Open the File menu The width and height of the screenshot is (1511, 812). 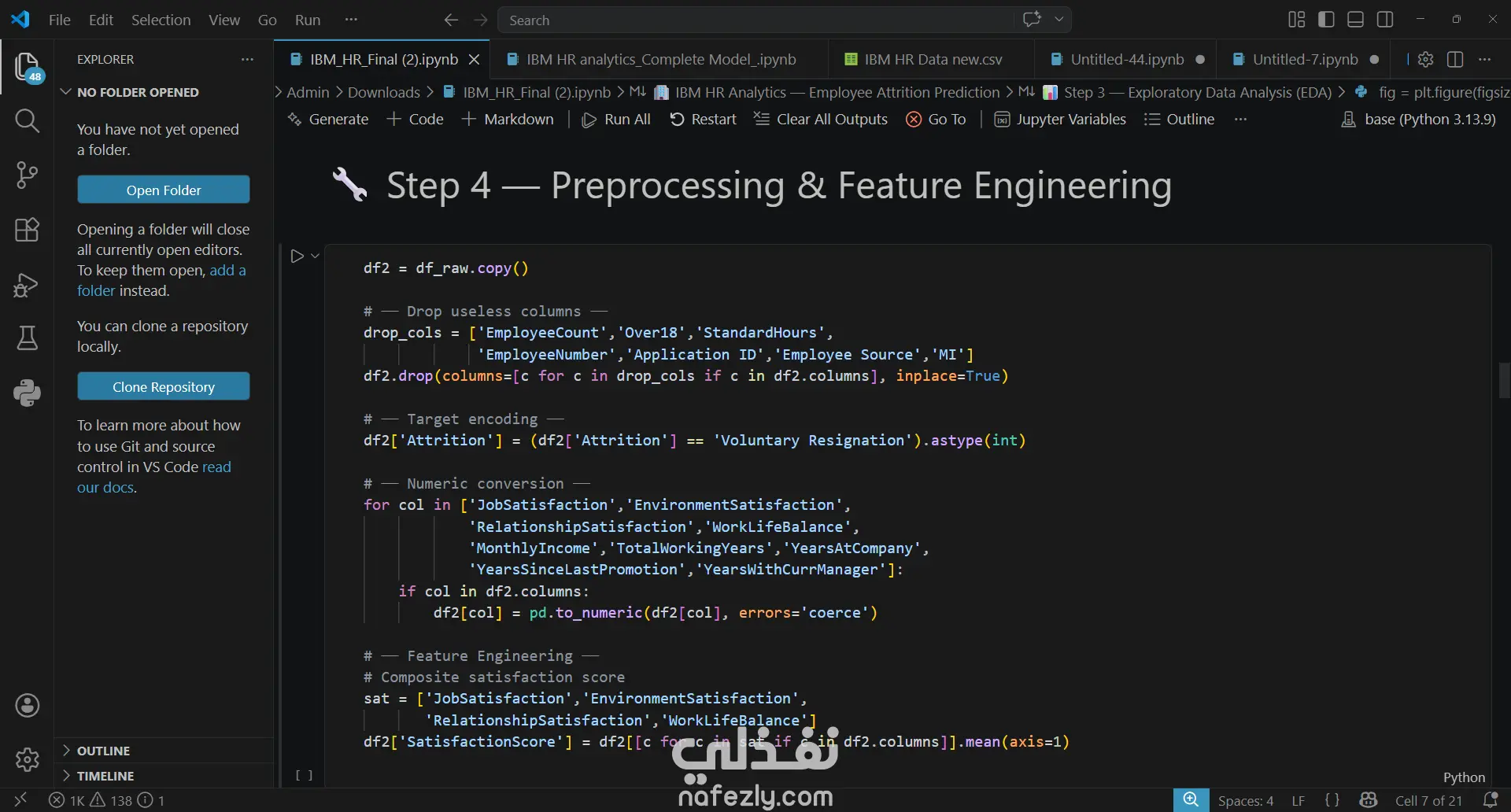60,20
